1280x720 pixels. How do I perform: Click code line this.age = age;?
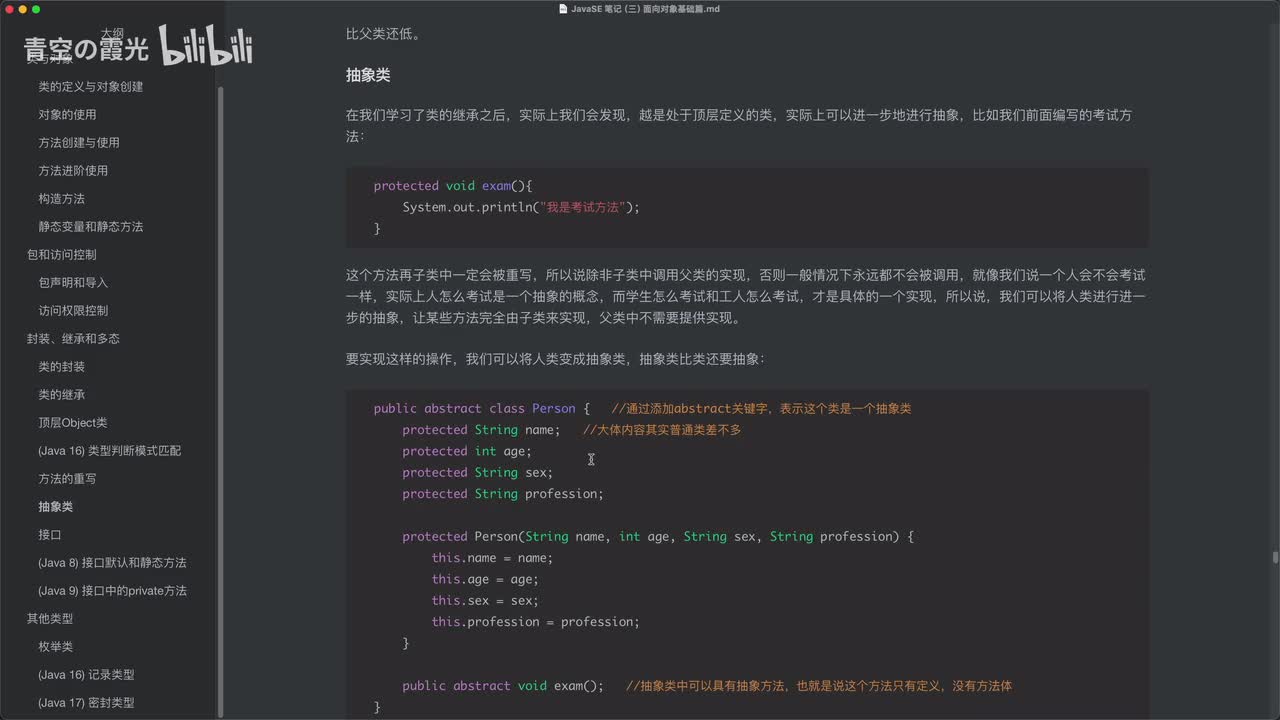pos(485,579)
